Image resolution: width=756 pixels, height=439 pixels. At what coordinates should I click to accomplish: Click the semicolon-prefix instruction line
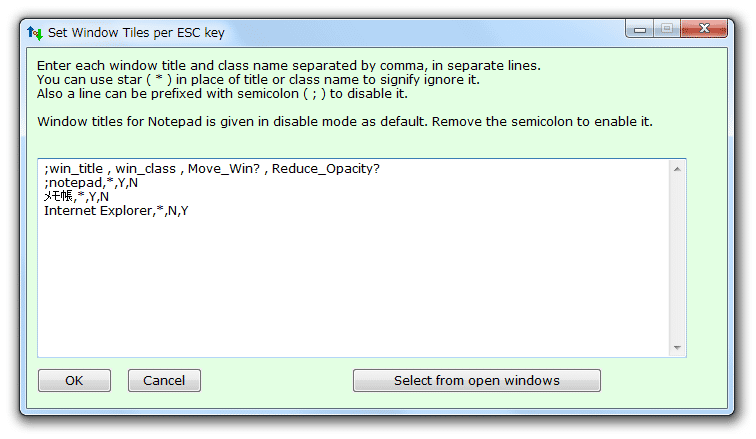point(222,93)
